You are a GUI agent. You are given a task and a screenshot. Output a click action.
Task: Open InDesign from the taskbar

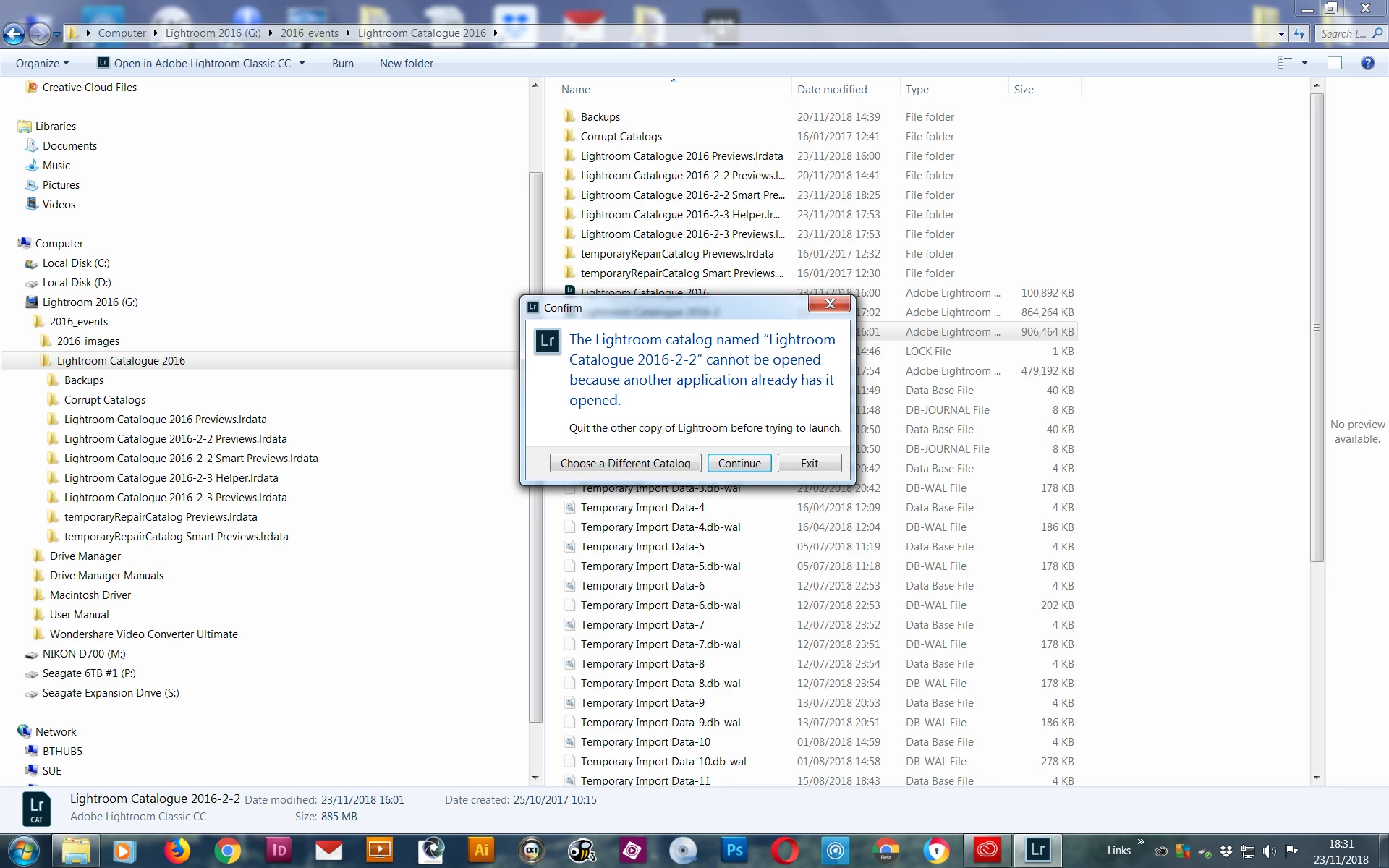click(279, 851)
